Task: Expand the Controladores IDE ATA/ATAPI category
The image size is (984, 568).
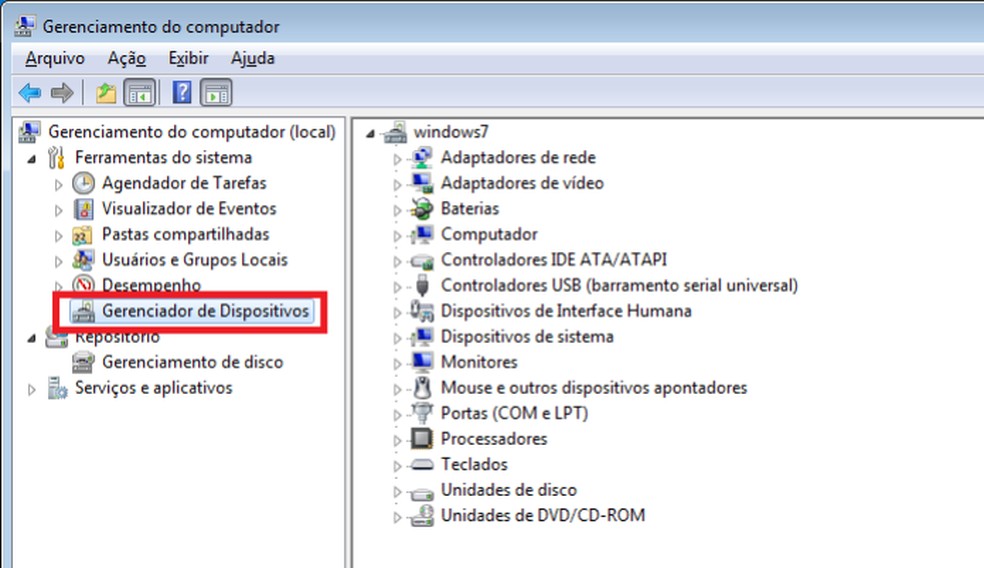Action: tap(397, 261)
